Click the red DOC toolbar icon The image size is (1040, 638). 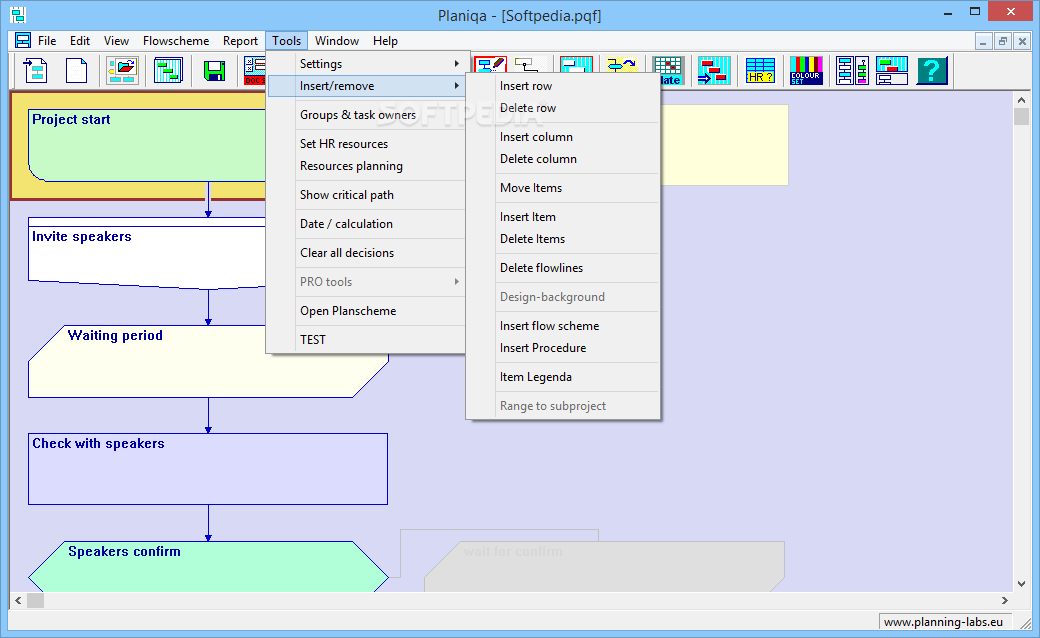click(255, 70)
